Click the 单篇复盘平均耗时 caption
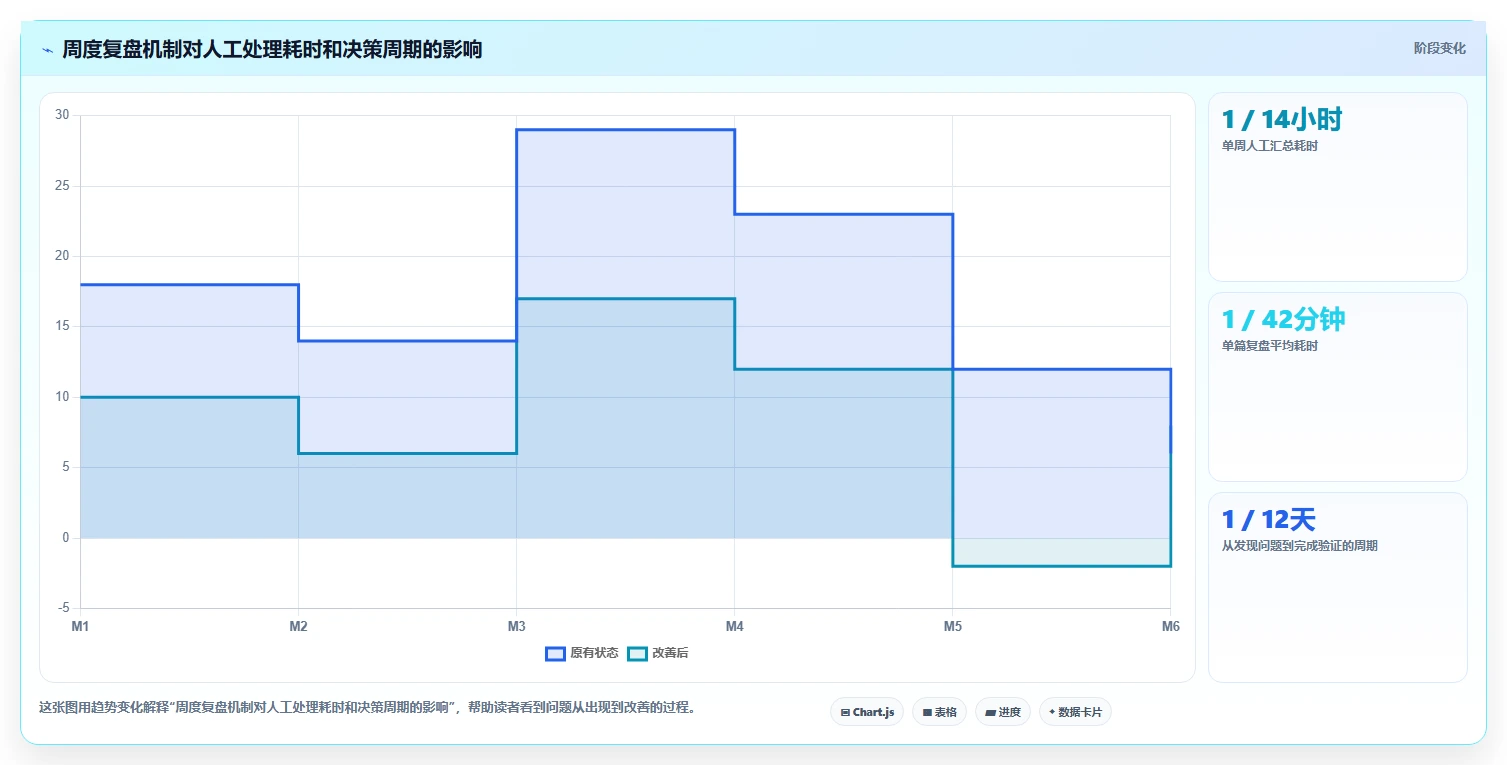1507x765 pixels. pyautogui.click(x=1270, y=346)
